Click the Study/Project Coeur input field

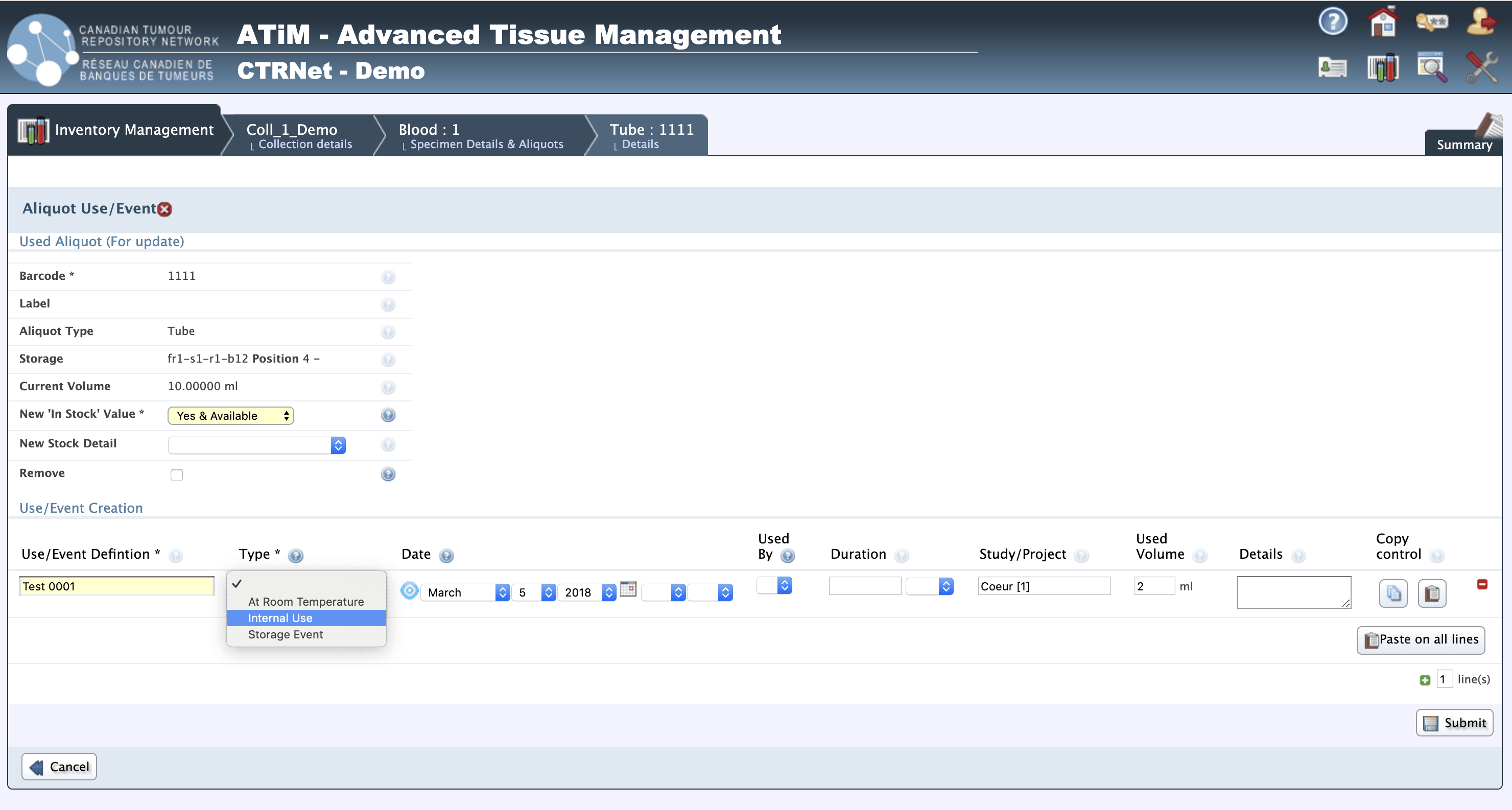point(1044,586)
